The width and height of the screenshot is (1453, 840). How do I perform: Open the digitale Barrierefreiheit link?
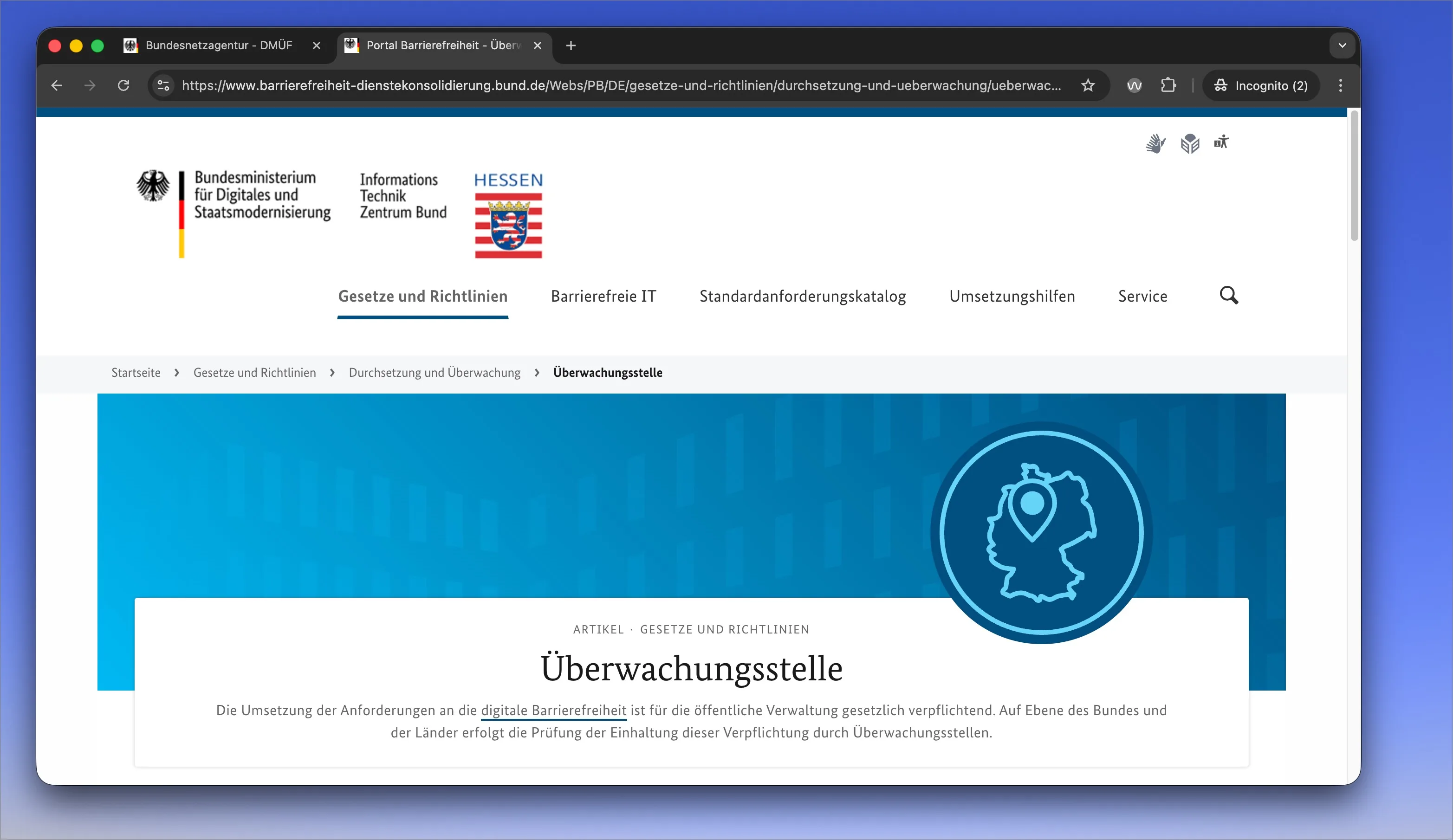[x=553, y=710]
